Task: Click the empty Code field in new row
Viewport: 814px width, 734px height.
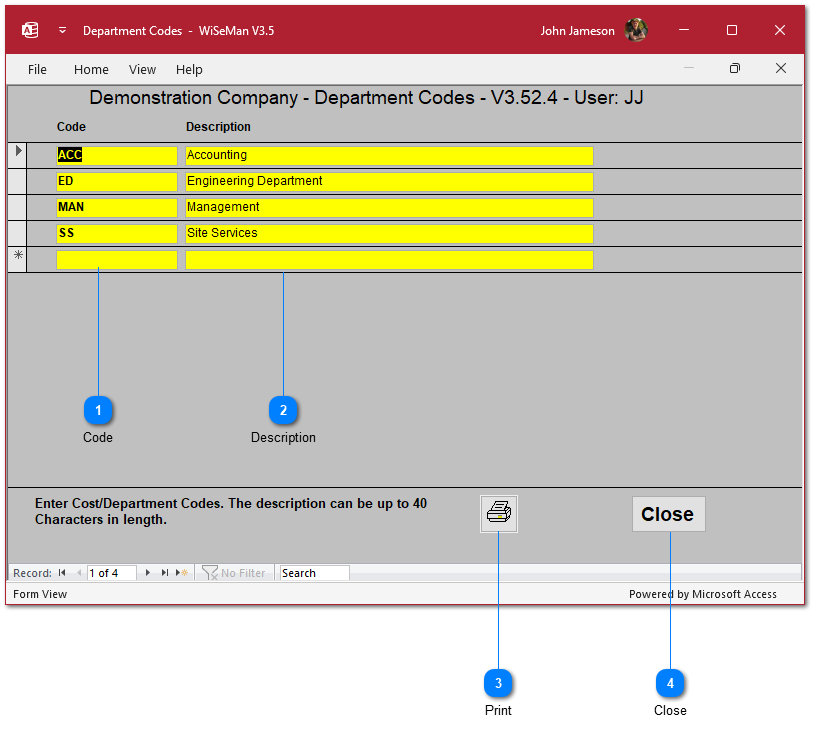Action: coord(117,260)
